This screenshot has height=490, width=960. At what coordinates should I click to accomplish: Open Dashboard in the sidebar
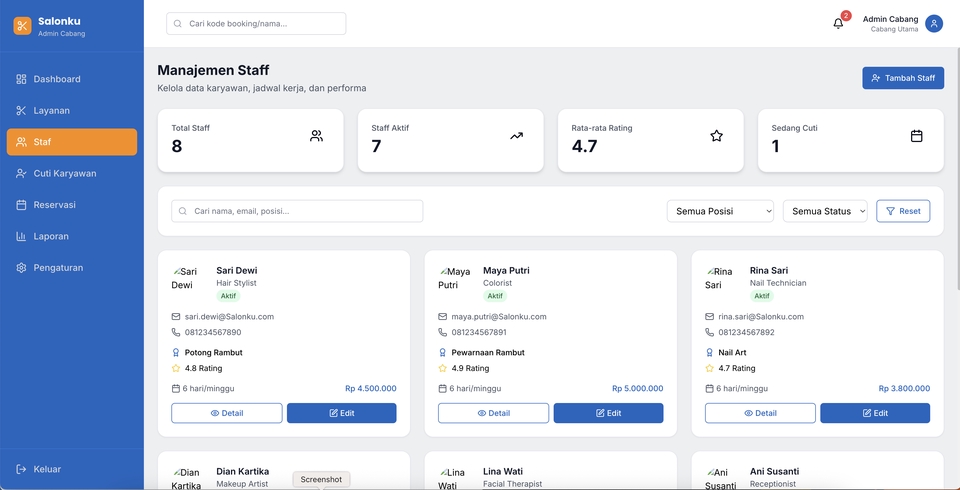pyautogui.click(x=57, y=79)
